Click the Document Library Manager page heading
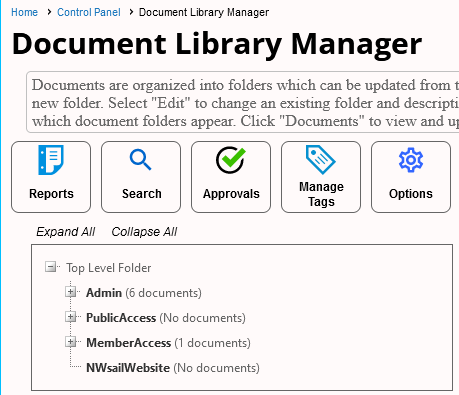459x395 pixels. pos(217,44)
